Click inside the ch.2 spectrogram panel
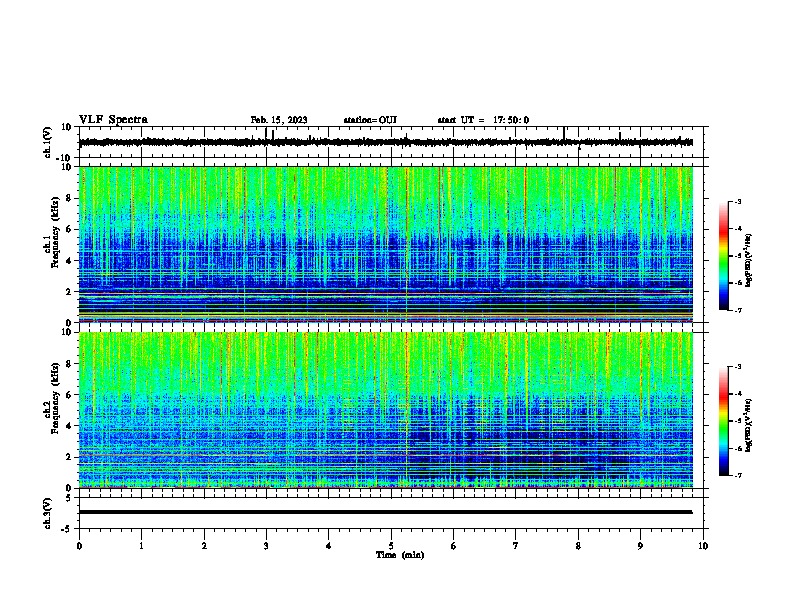The width and height of the screenshot is (792, 612). point(385,410)
